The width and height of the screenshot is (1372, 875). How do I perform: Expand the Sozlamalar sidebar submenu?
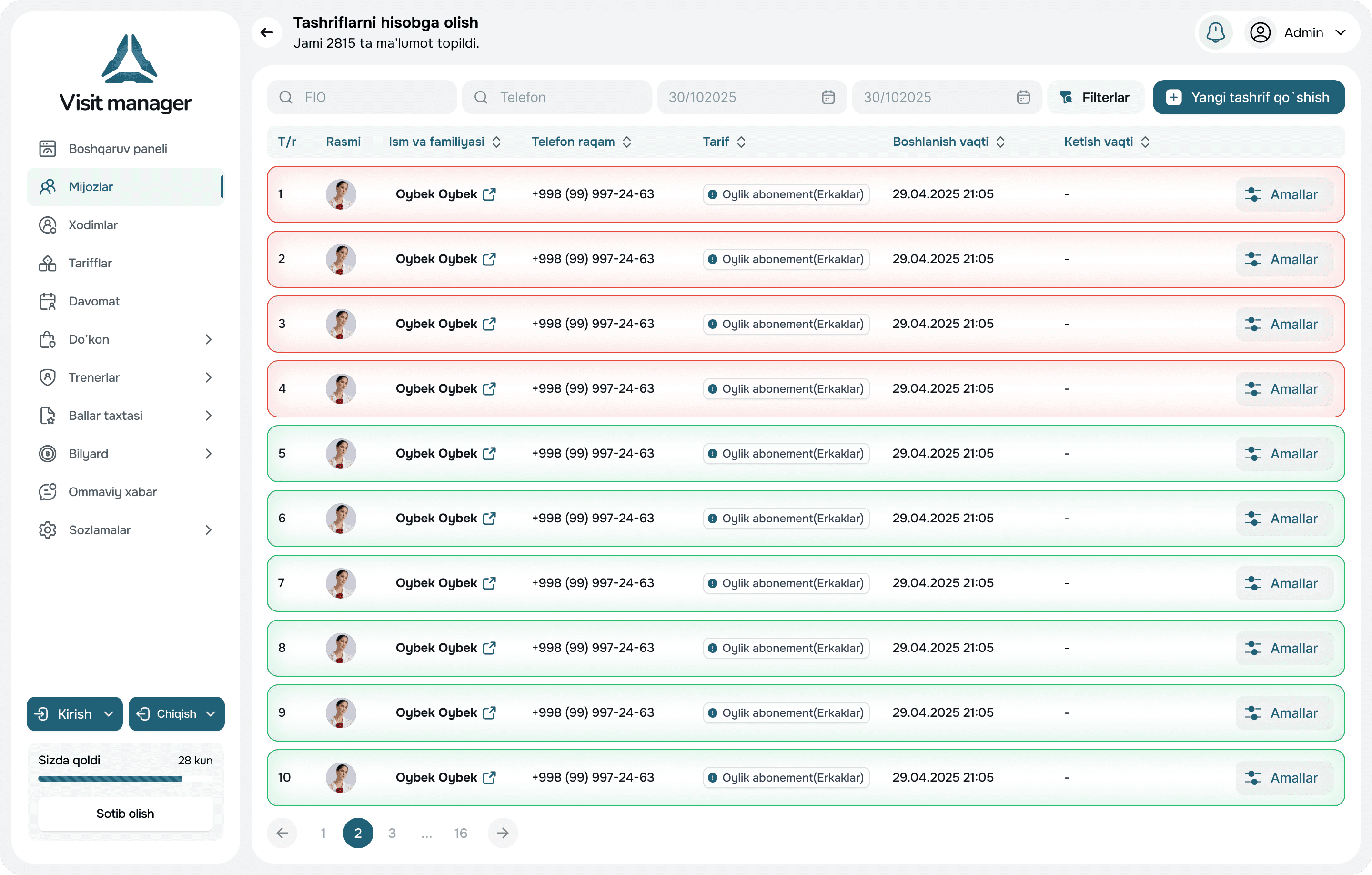208,530
